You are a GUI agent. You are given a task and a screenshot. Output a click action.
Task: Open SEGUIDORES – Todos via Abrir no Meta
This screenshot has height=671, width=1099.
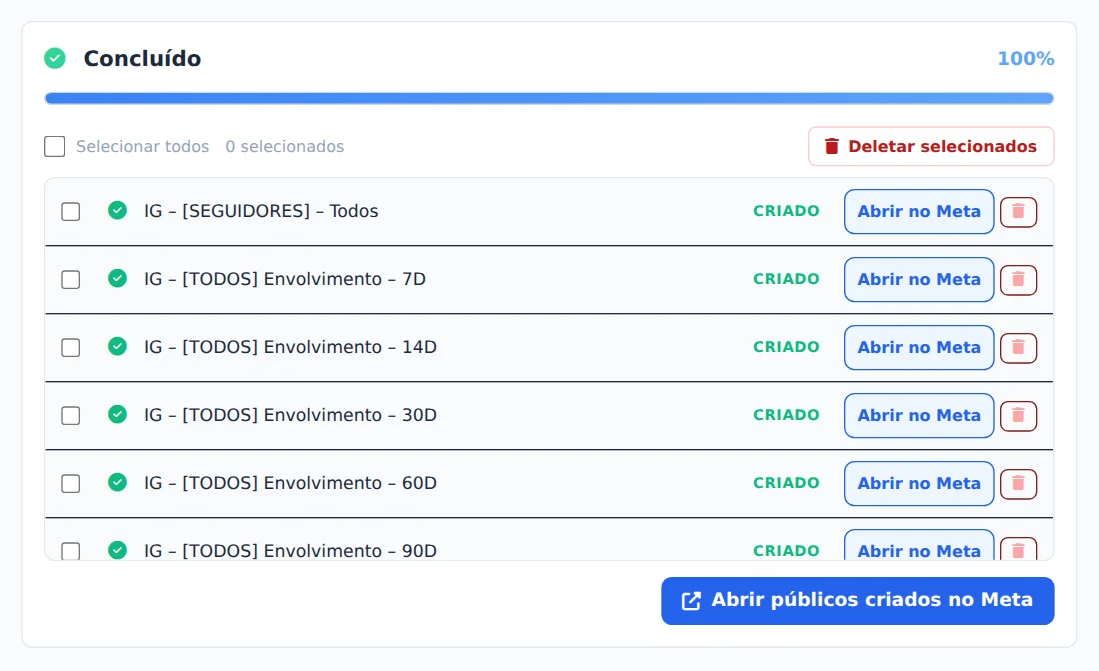(919, 212)
